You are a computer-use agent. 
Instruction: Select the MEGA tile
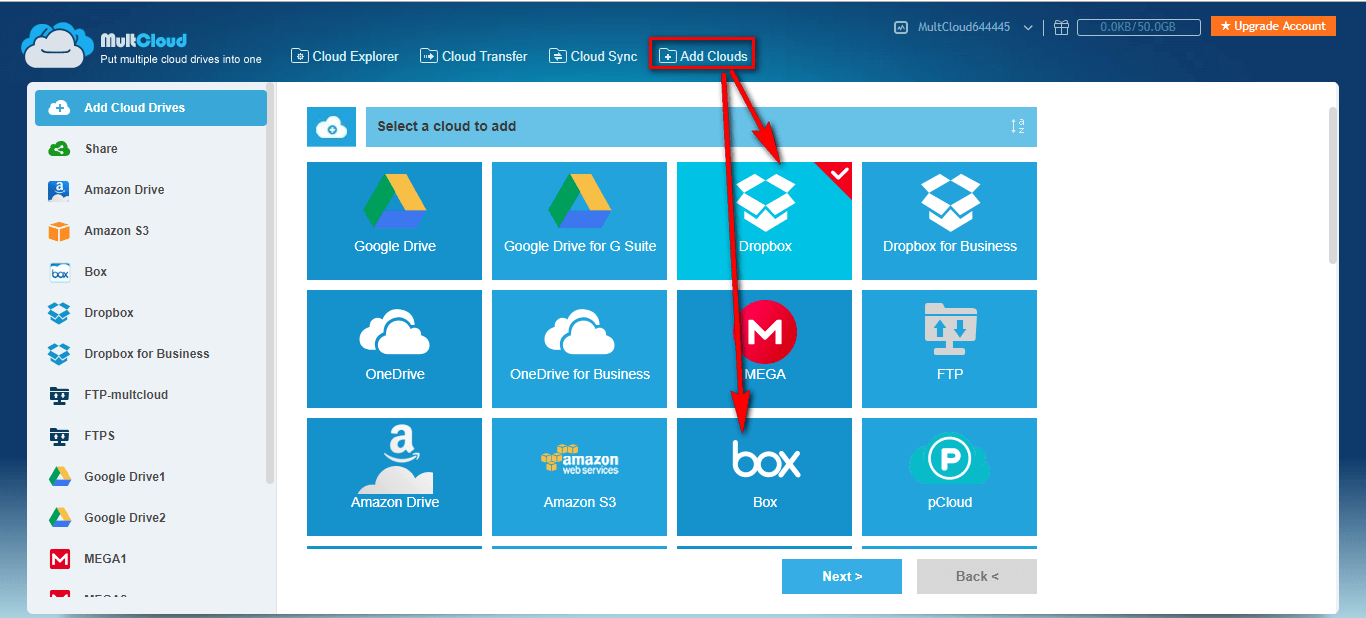tap(764, 349)
